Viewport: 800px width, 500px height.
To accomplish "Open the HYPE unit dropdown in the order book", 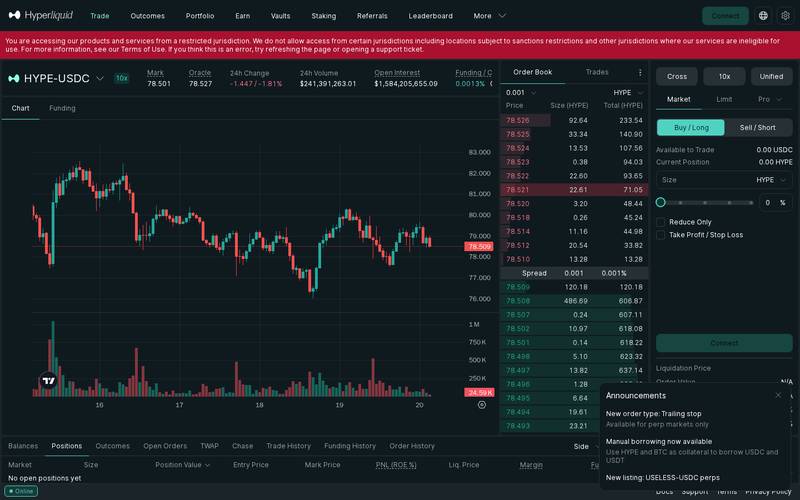I will point(628,92).
